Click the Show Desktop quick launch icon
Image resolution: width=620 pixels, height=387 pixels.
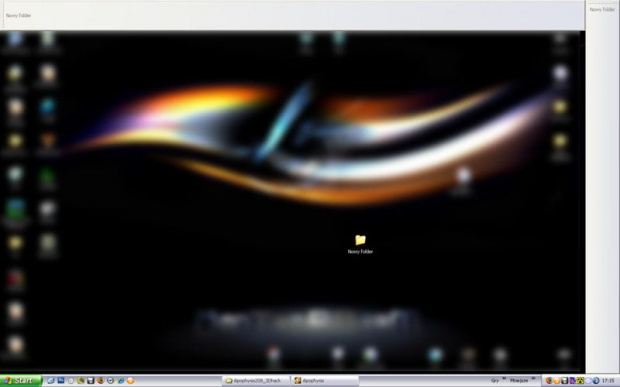51,380
